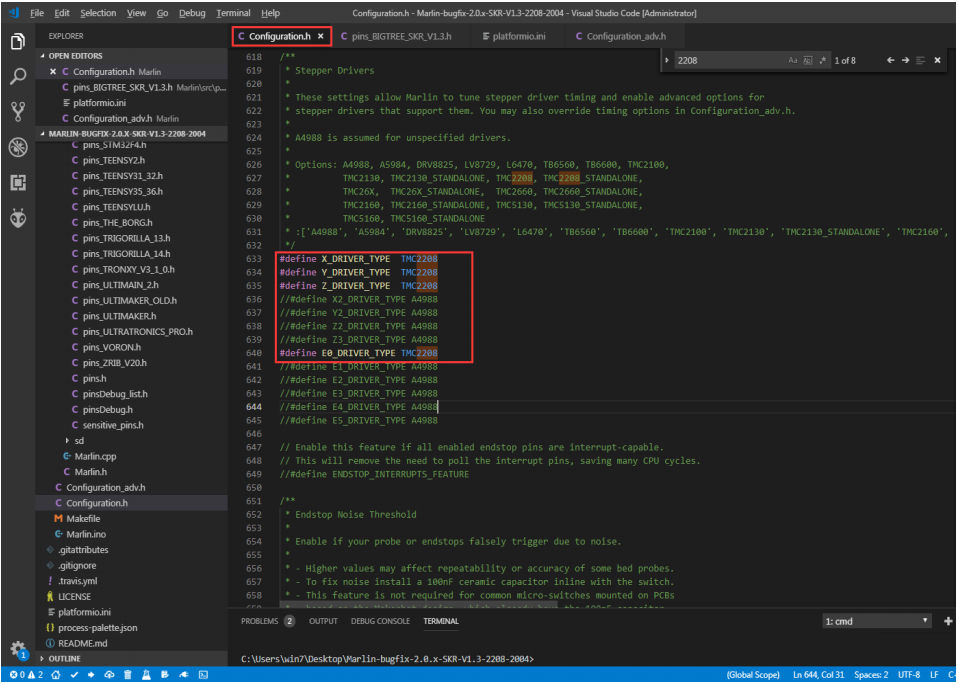Show the Problems panel tab
Viewport: 958px width, 684px height.
[x=259, y=621]
